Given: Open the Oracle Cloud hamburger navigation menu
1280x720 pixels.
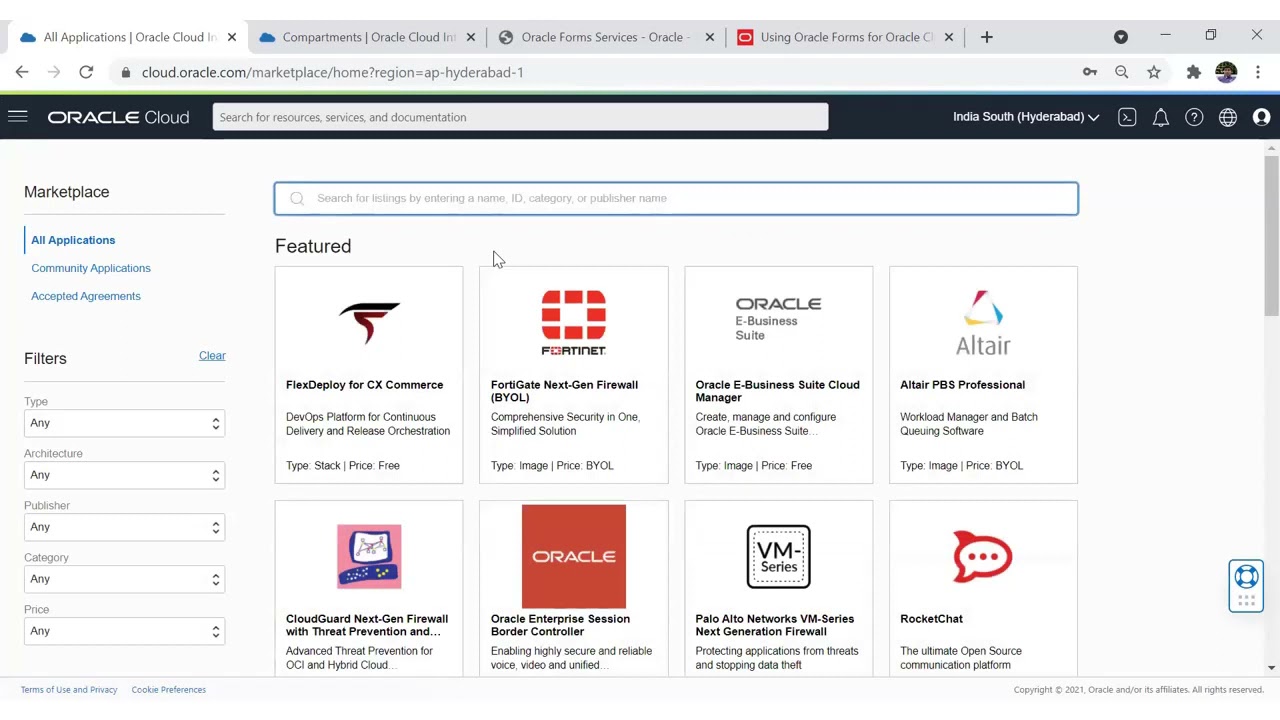Looking at the screenshot, I should (17, 117).
